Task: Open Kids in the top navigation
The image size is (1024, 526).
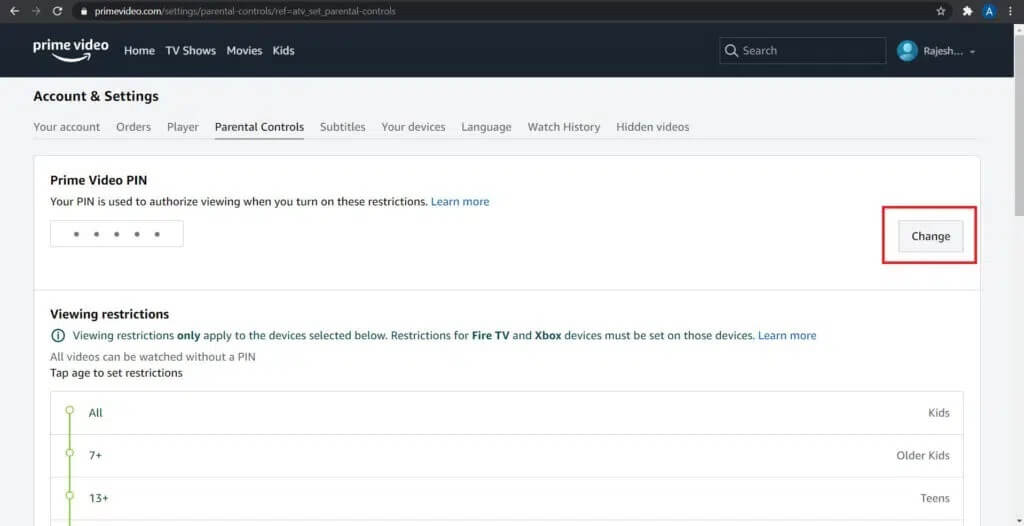Action: (283, 51)
